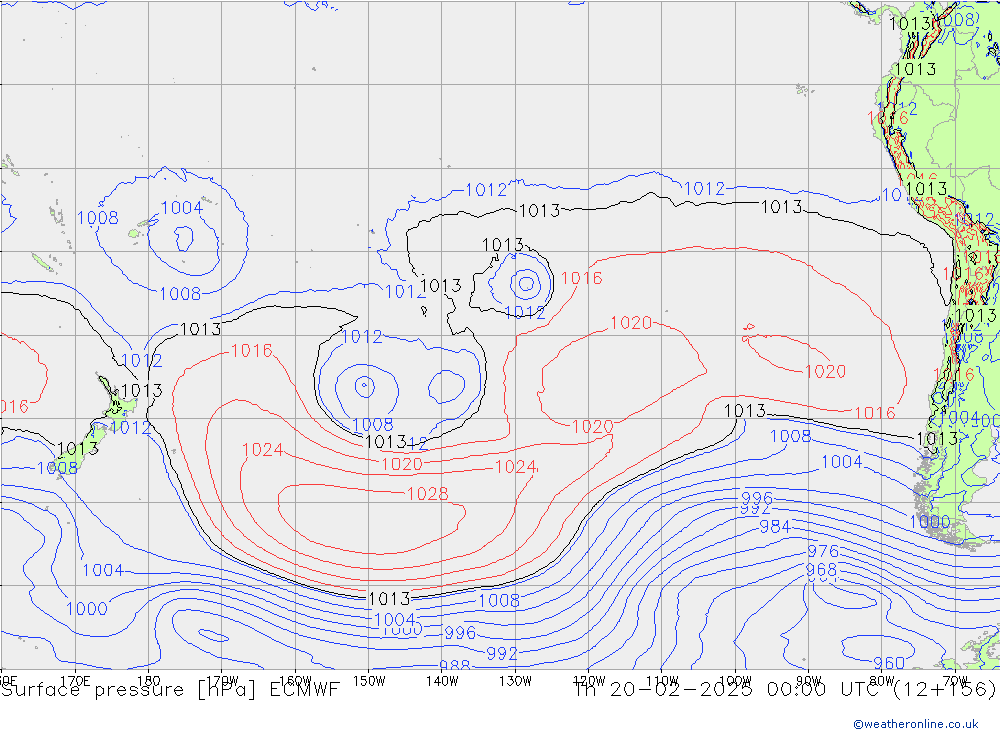The height and width of the screenshot is (733, 1000).
Task: Click the 960 low pressure label
Action: pos(889,663)
